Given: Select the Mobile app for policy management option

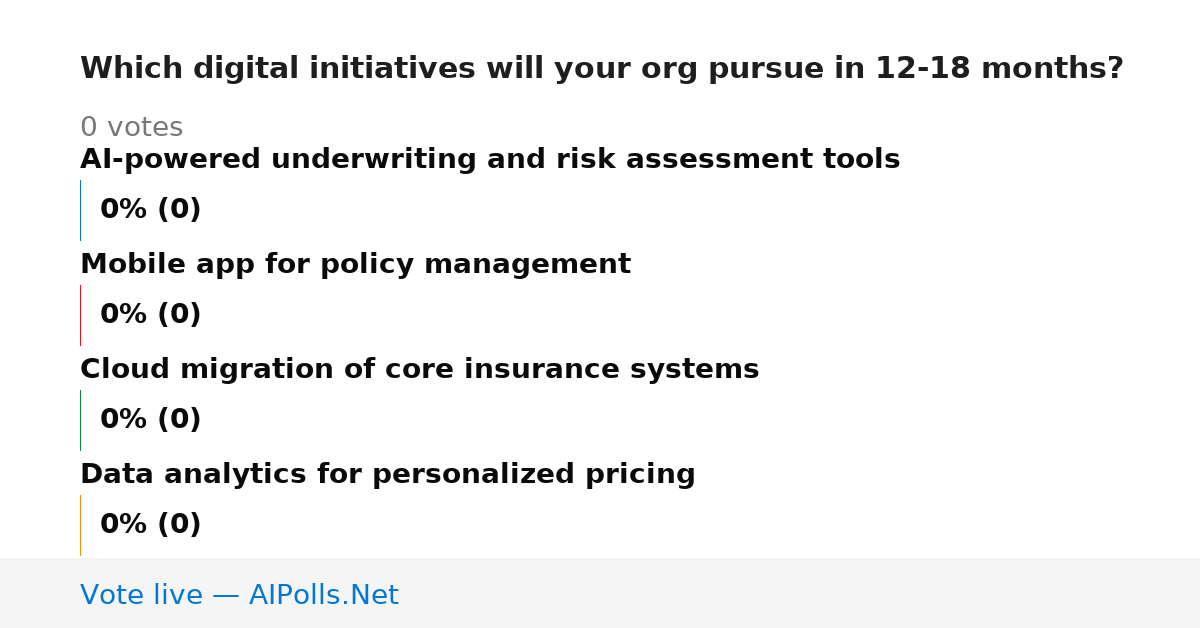Looking at the screenshot, I should tap(355, 265).
